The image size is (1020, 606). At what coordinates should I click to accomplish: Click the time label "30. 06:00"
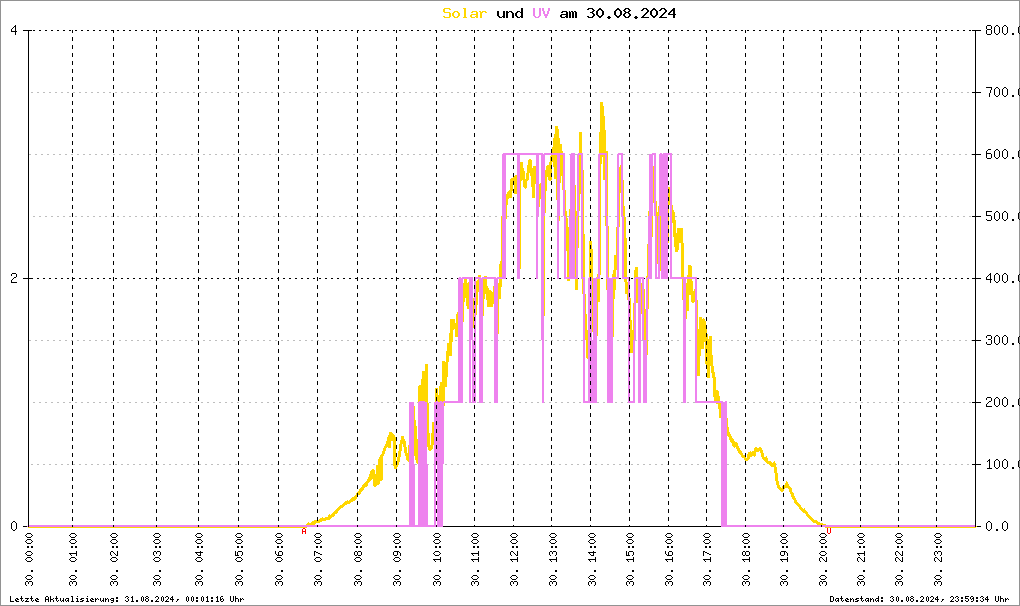point(280,559)
